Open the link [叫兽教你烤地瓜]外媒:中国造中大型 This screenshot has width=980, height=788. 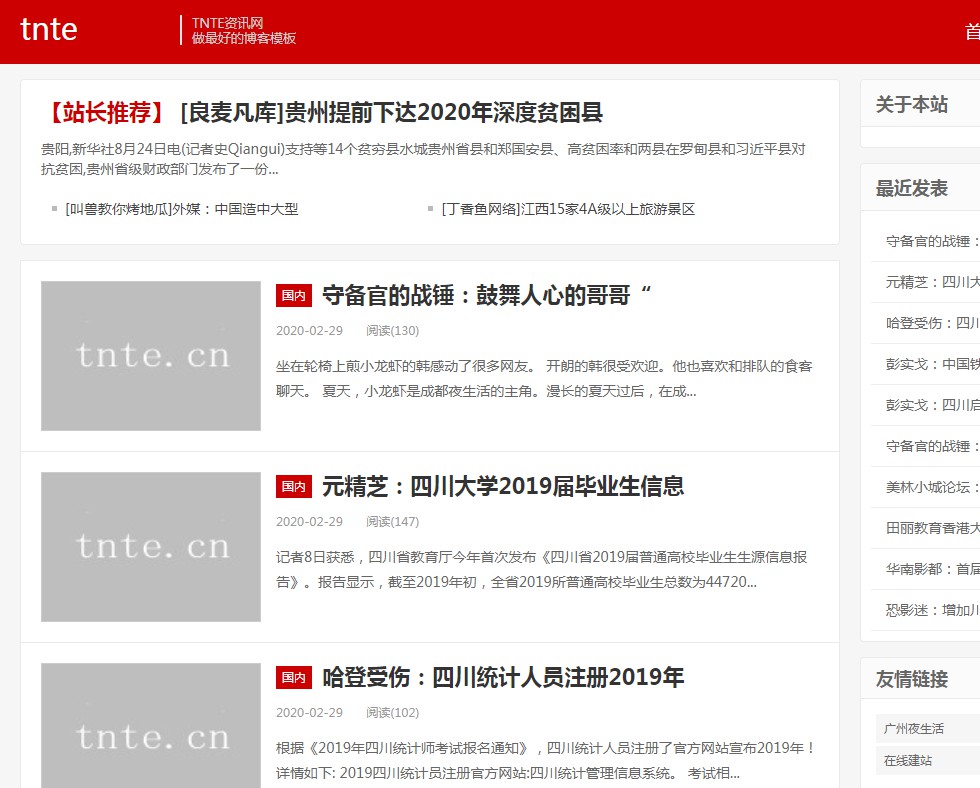[x=182, y=209]
